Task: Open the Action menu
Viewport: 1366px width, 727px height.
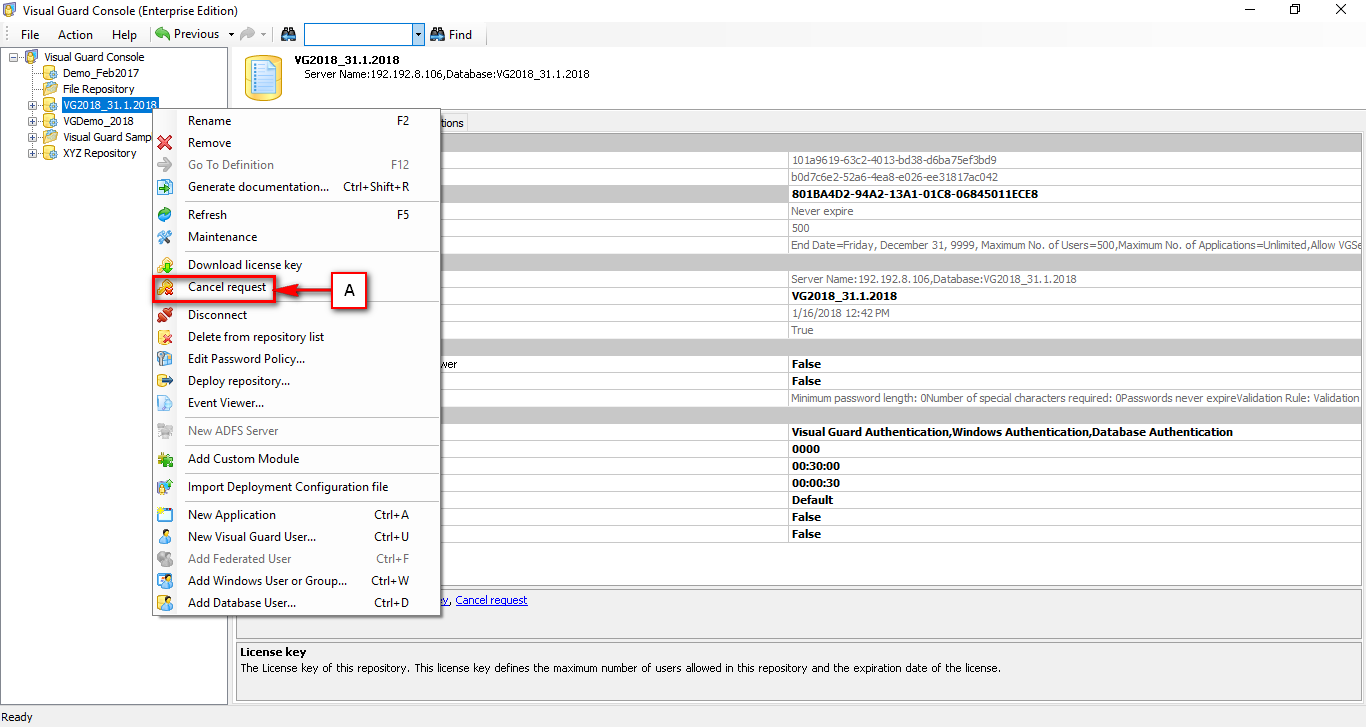Action: click(x=75, y=33)
